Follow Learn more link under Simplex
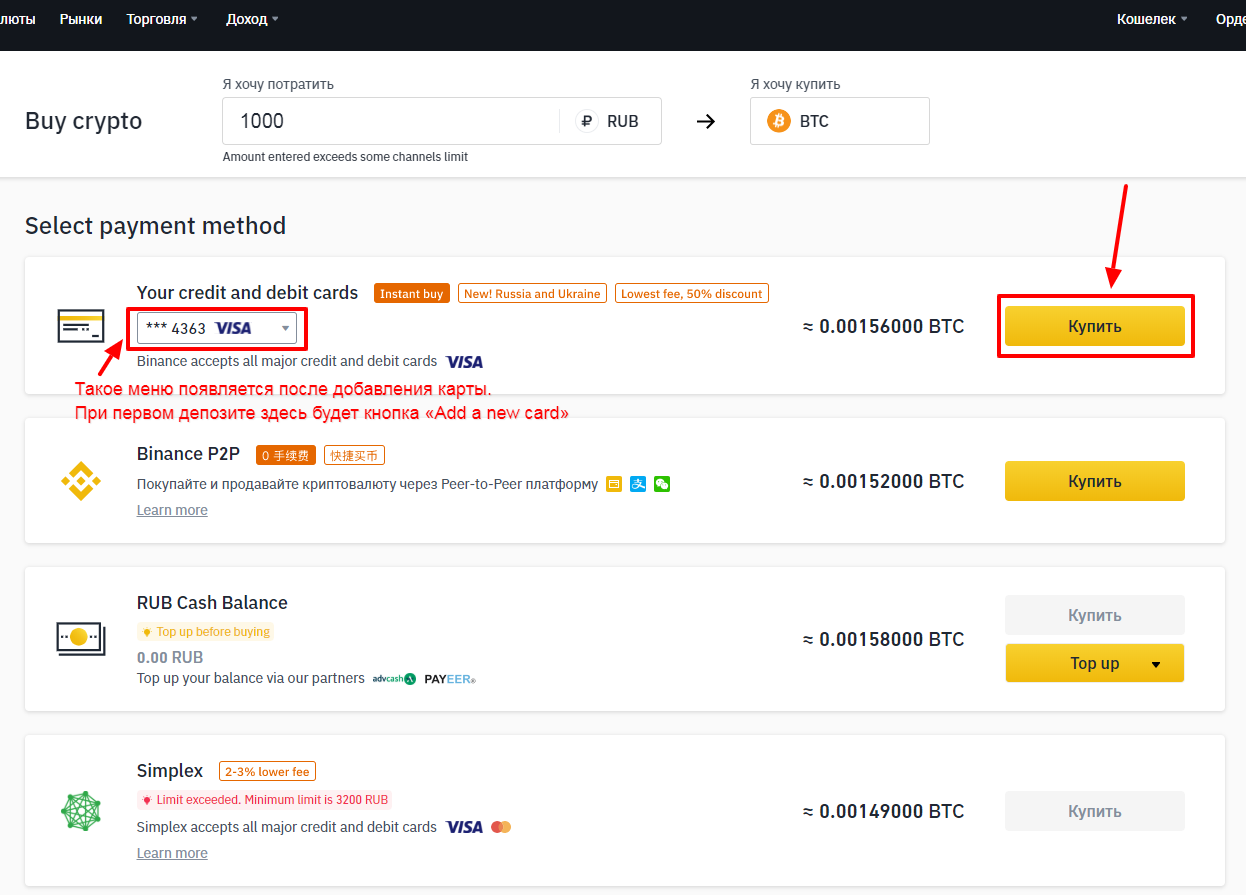 coord(172,853)
